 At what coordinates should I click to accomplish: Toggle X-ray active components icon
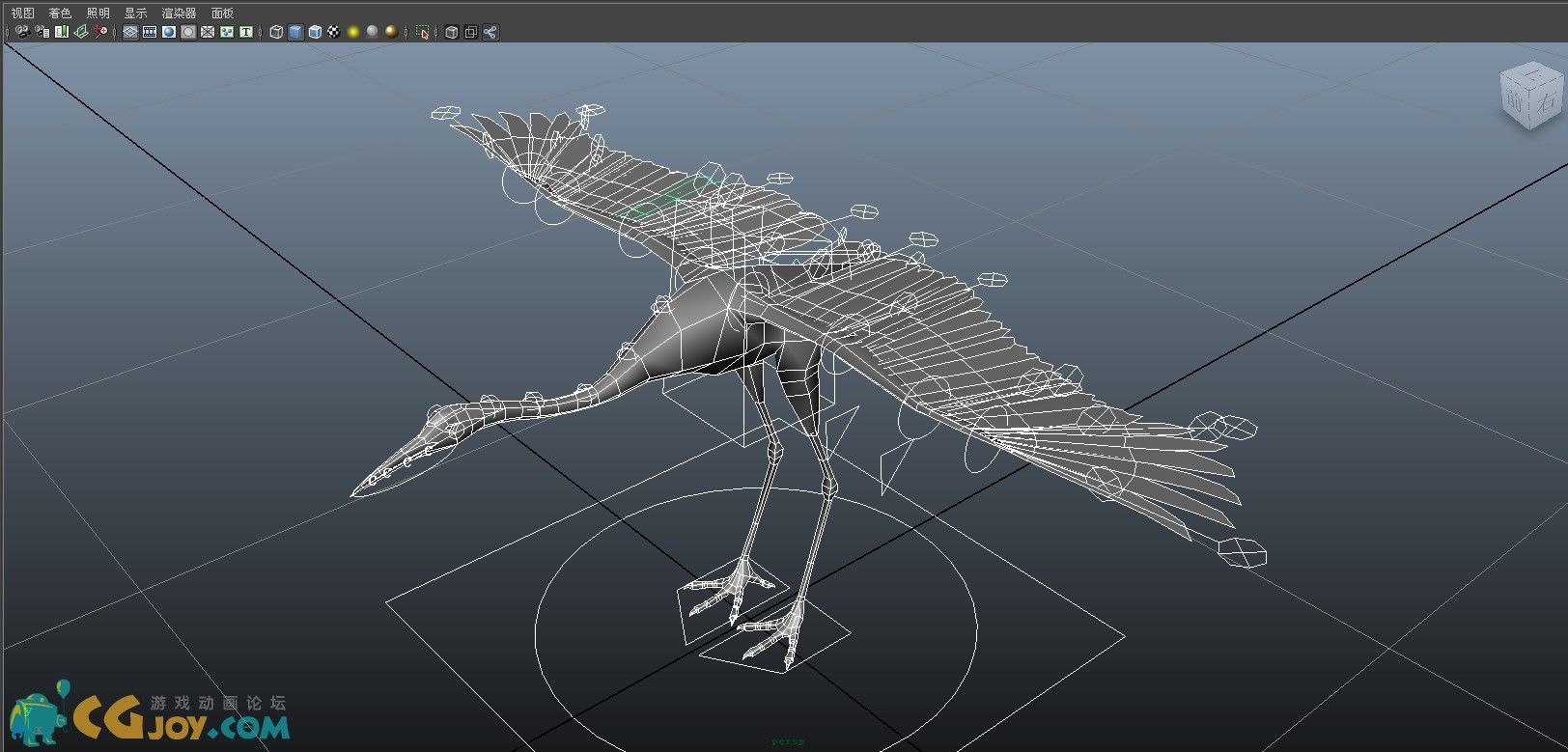tap(471, 32)
